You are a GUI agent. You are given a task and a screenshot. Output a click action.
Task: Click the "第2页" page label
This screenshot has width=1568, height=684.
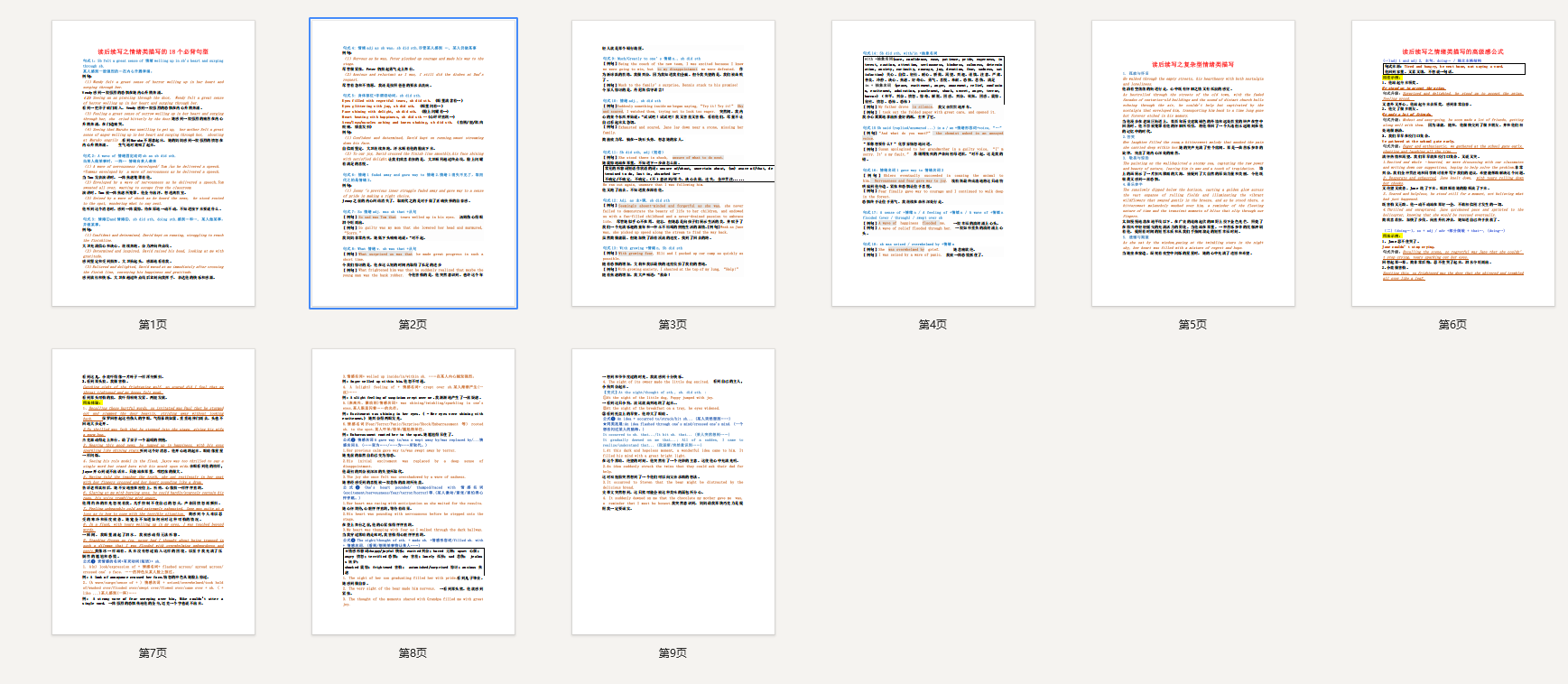pos(413,325)
